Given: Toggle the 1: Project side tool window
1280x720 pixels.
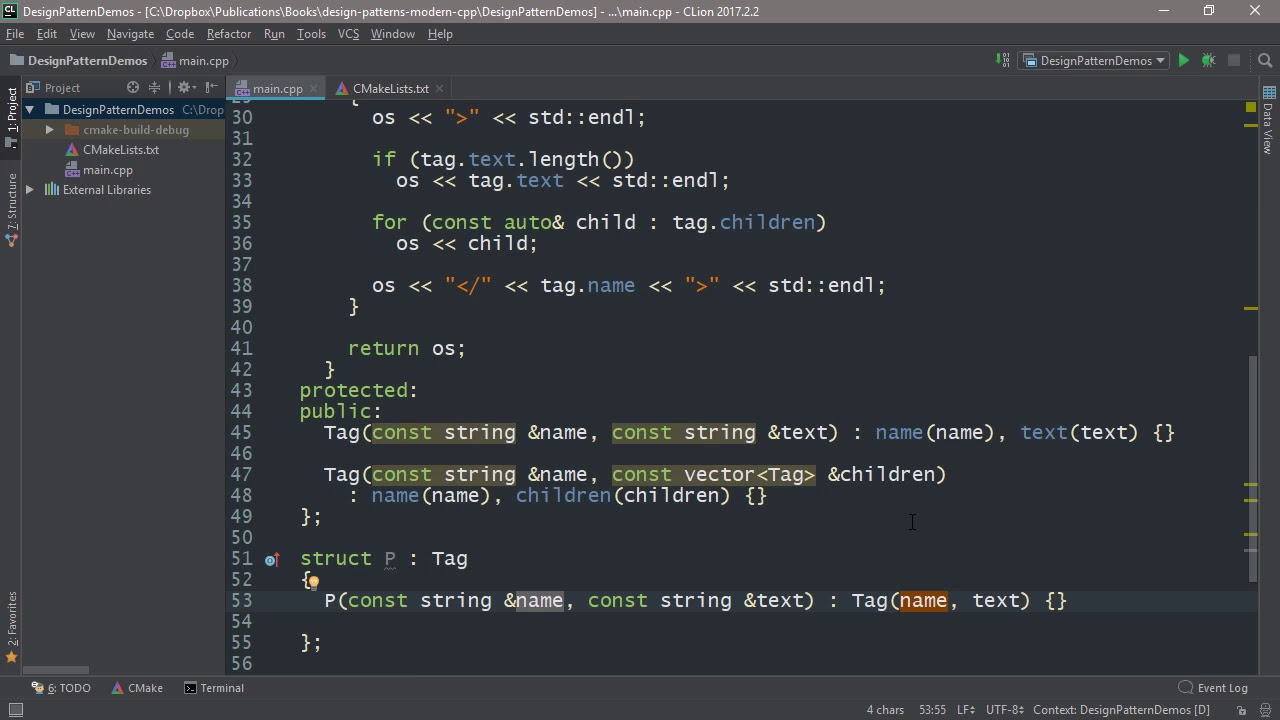Looking at the screenshot, I should 11,117.
